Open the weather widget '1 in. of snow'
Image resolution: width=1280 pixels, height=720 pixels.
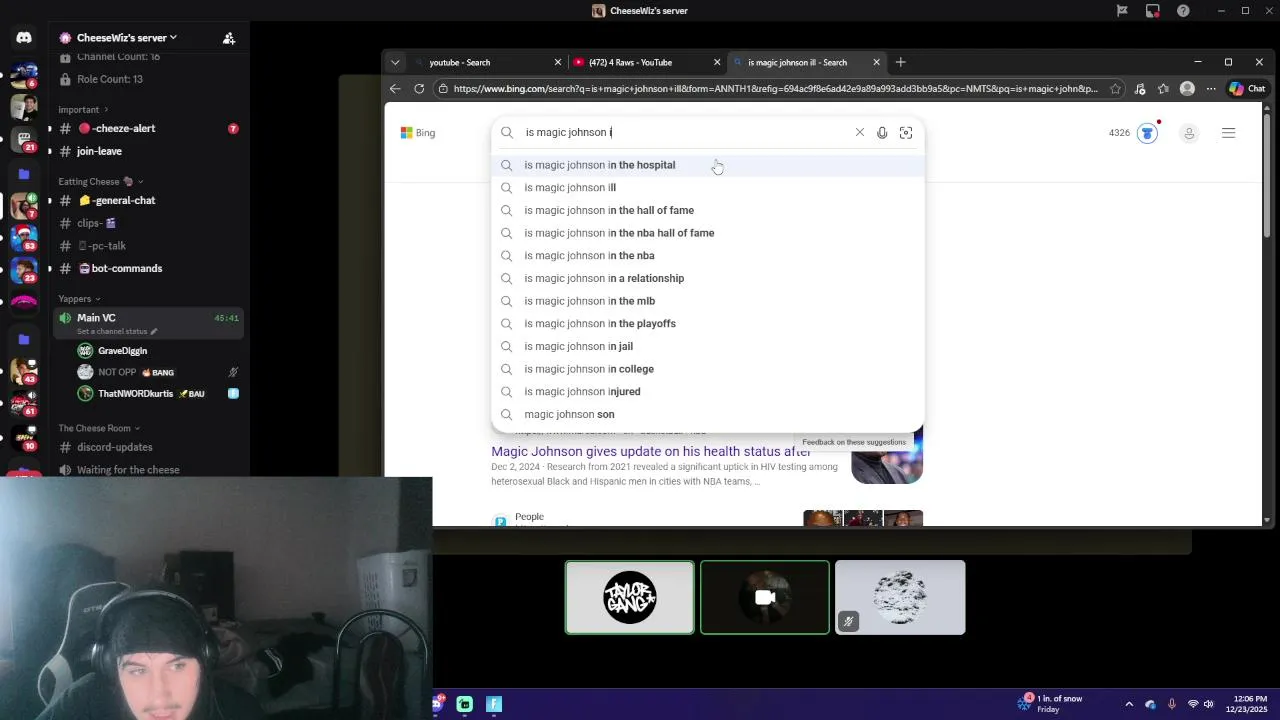point(1051,704)
